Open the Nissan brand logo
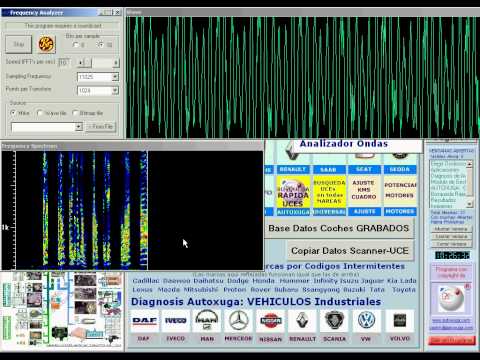Screen dimensions: 480x360 [270, 321]
